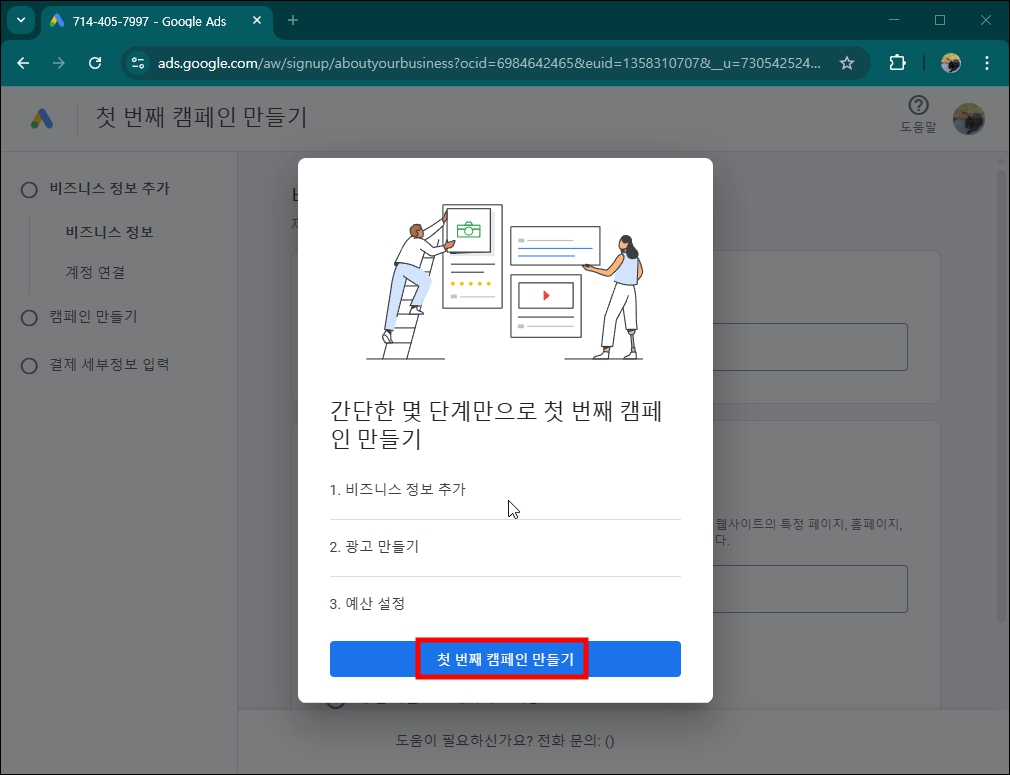This screenshot has height=775, width=1010.
Task: Open the browser tab search chevron
Action: coord(21,20)
